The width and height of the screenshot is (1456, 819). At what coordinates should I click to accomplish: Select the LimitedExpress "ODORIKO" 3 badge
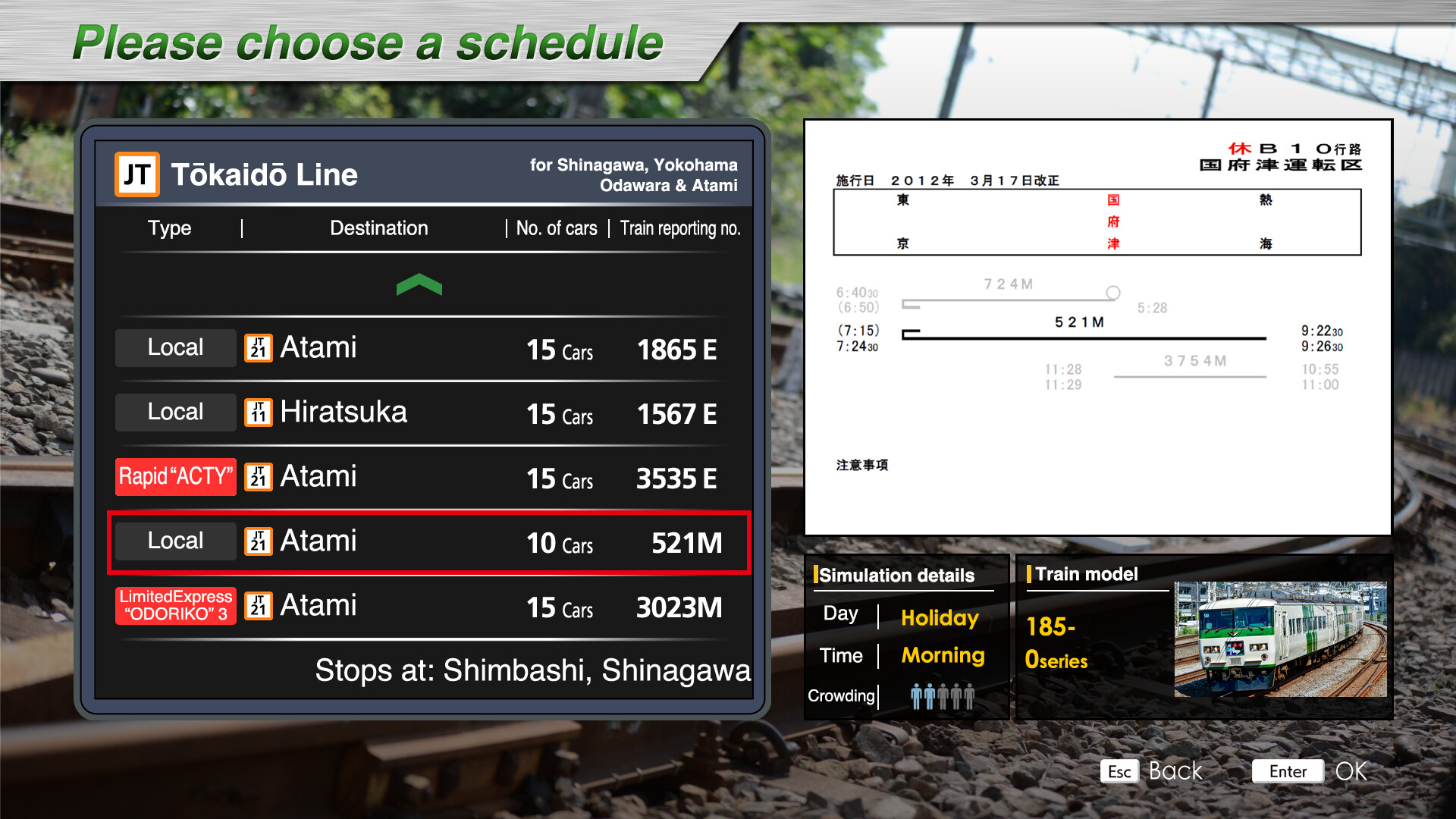tap(175, 605)
